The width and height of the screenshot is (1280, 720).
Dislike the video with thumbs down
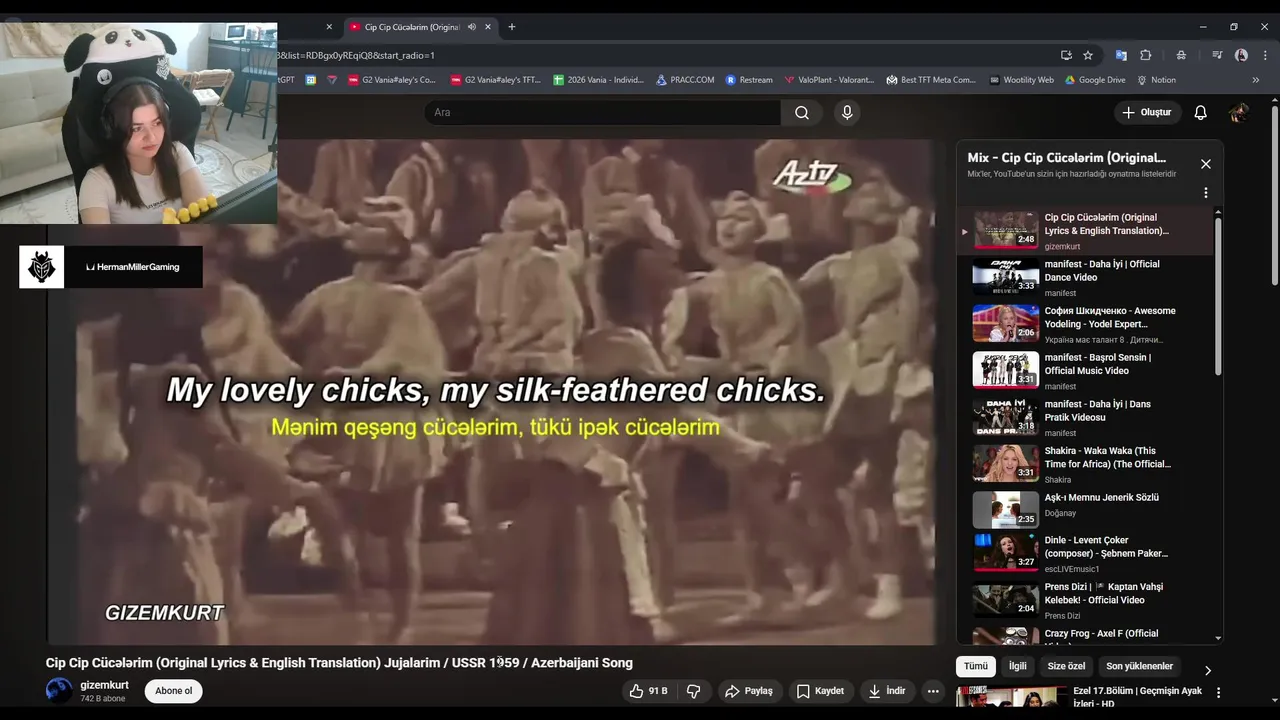(694, 691)
